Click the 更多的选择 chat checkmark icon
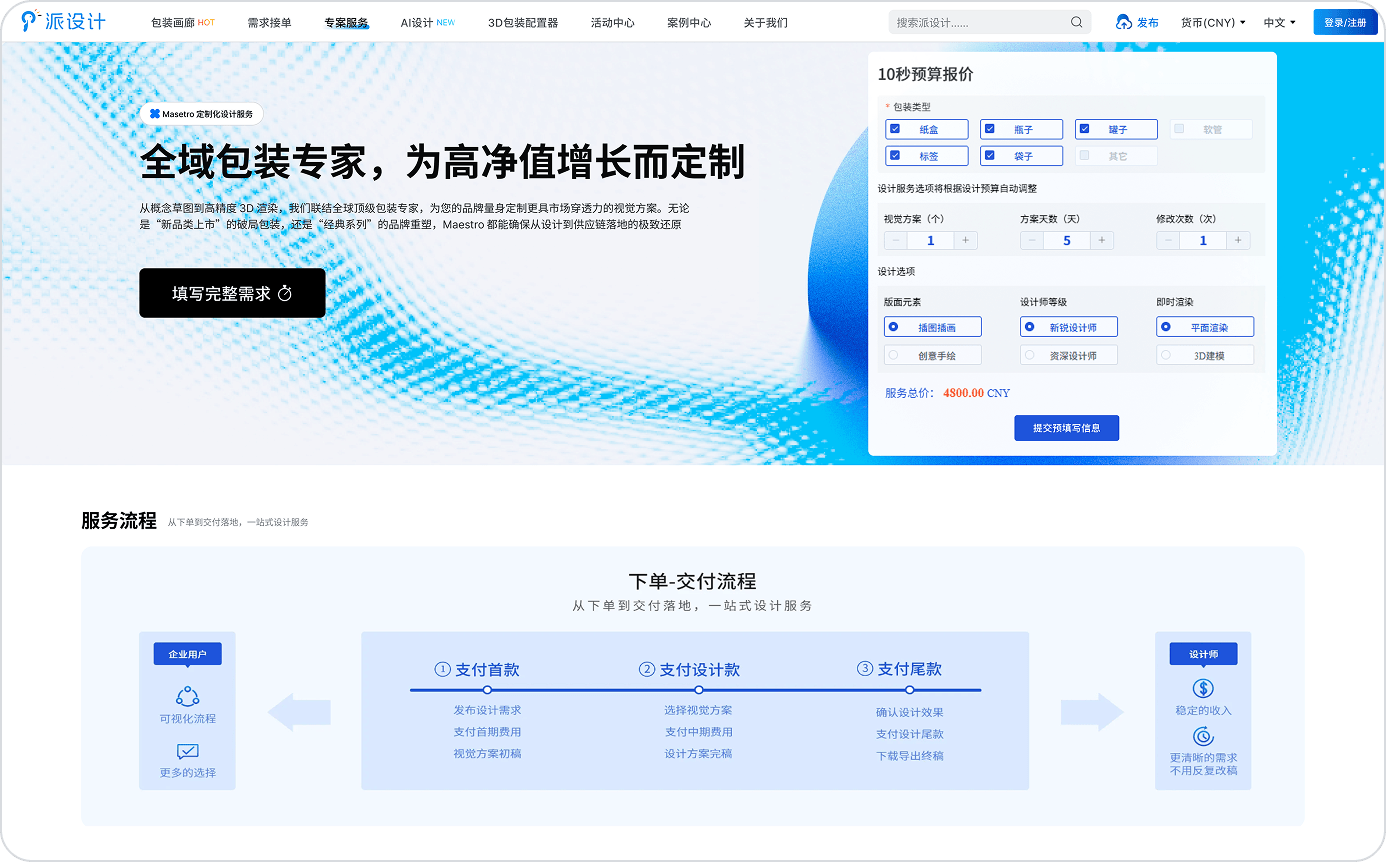Viewport: 1386px width, 862px height. [187, 751]
